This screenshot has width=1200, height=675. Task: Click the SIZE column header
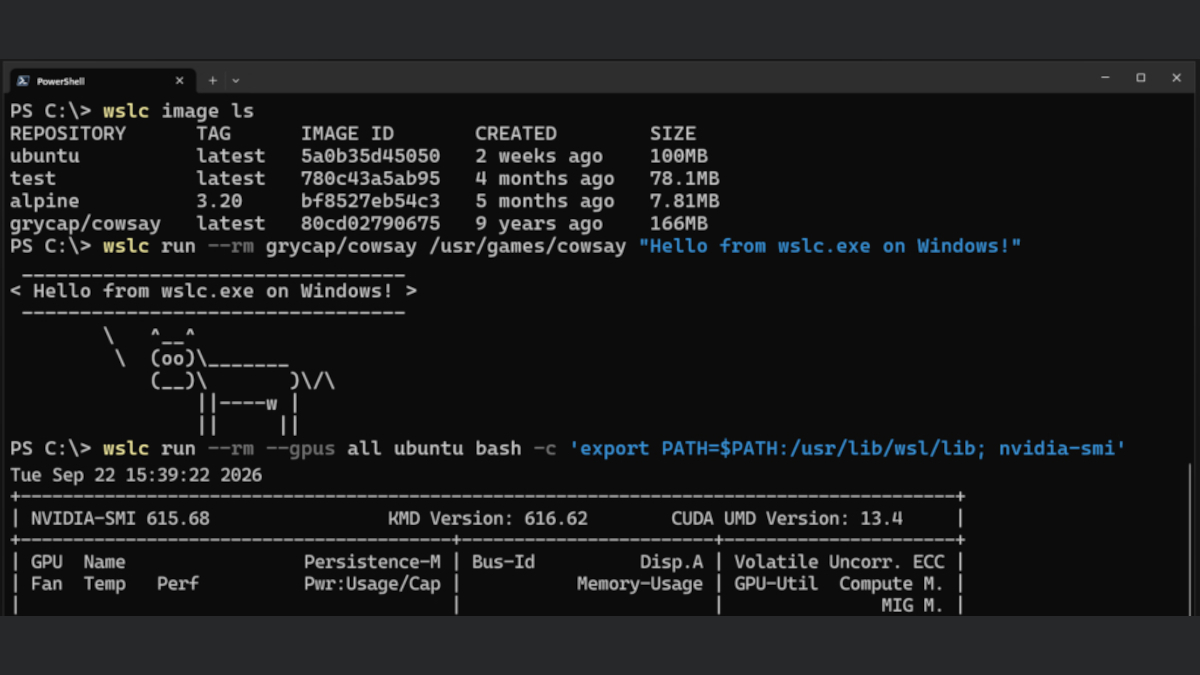point(673,134)
